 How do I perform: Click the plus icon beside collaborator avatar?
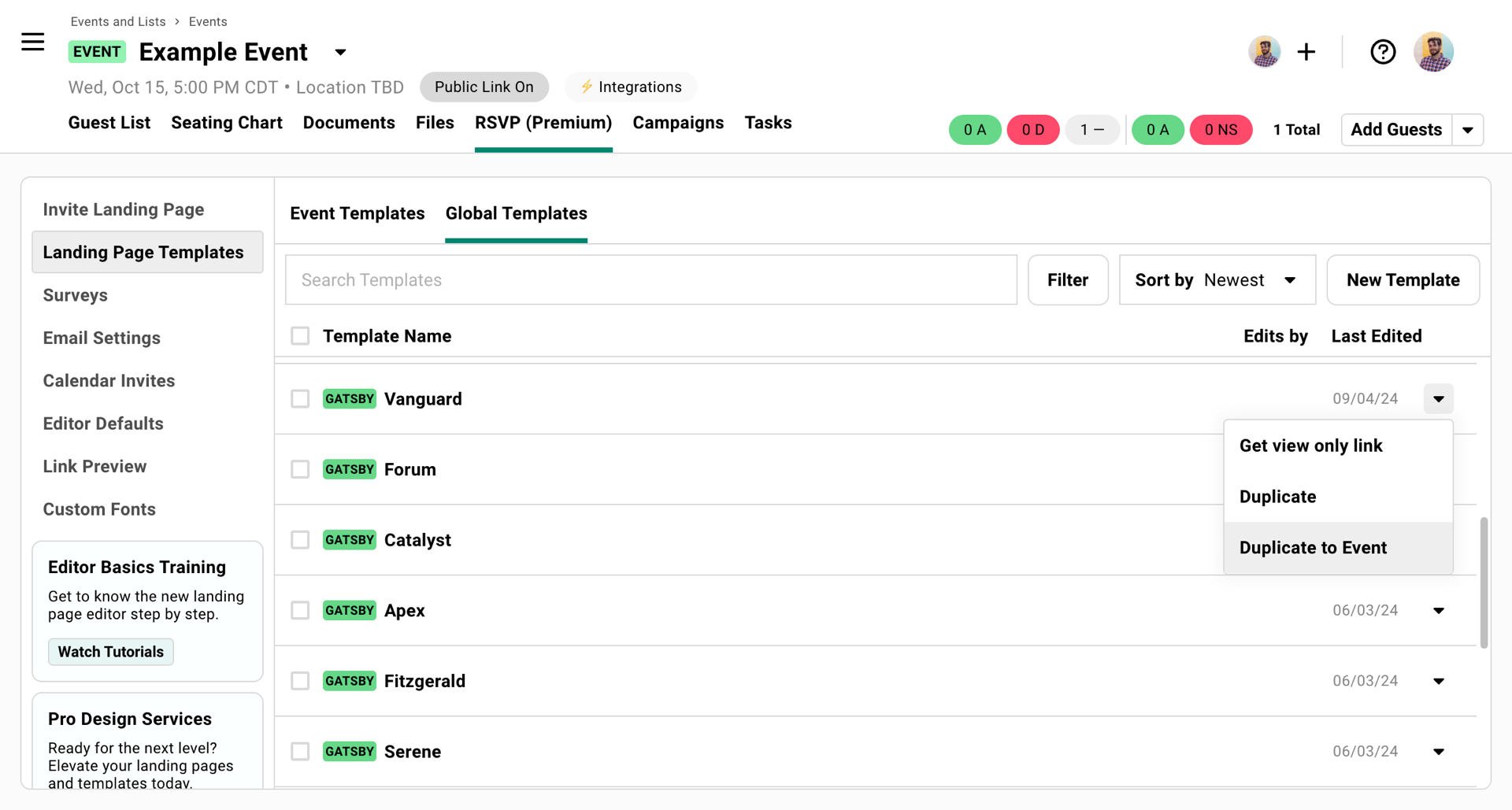(1306, 52)
